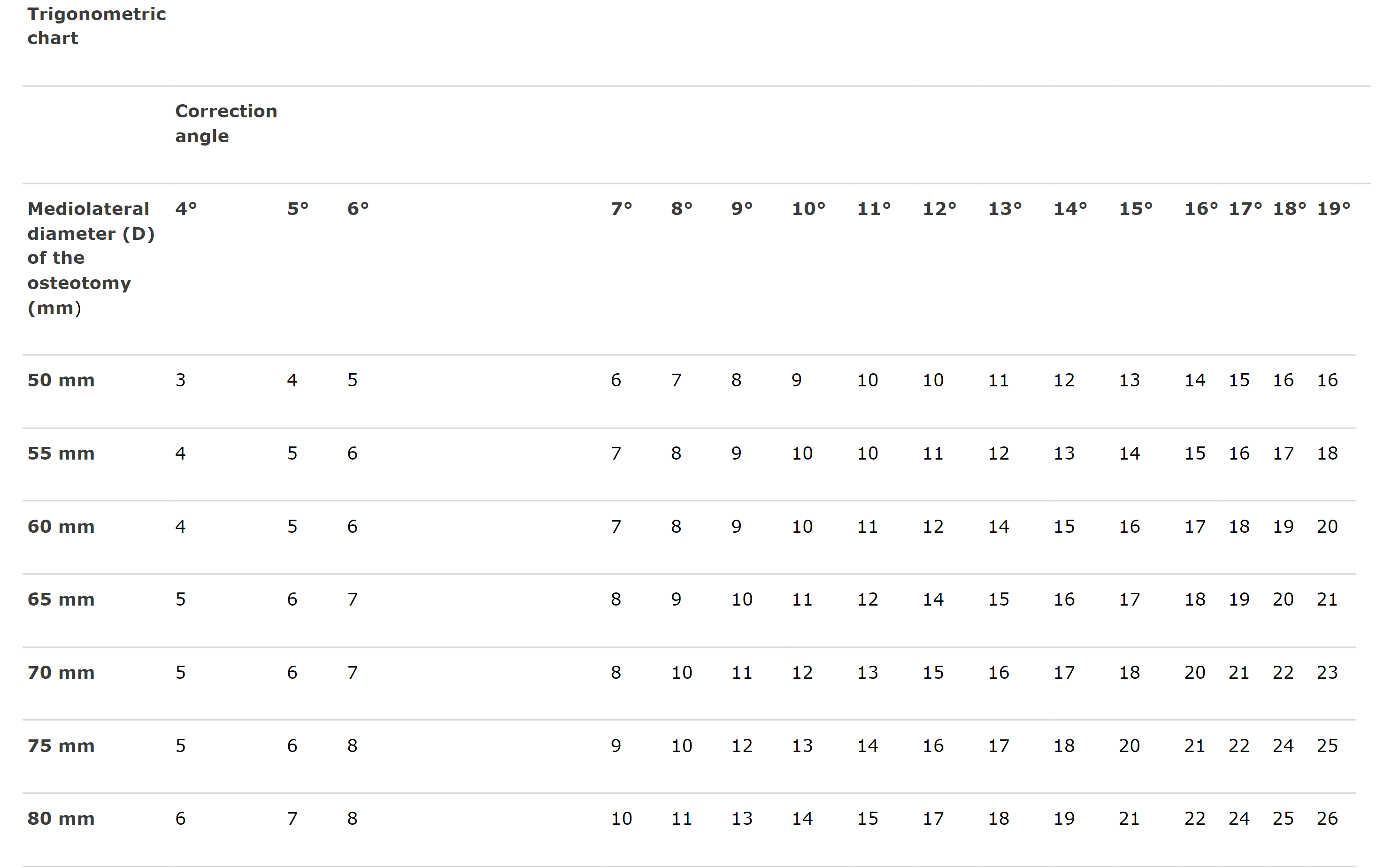This screenshot has height=868, width=1399.
Task: Select the 19° column header
Action: pos(1334,209)
